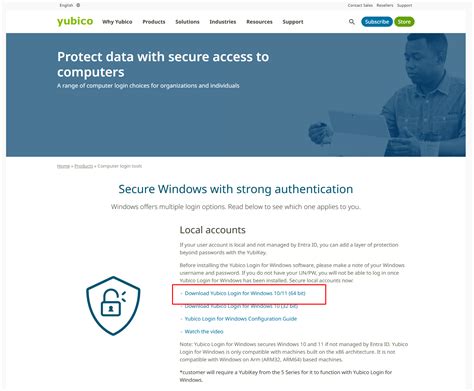Image resolution: width=474 pixels, height=391 pixels.
Task: Click the Home breadcrumb link
Action: tap(63, 166)
